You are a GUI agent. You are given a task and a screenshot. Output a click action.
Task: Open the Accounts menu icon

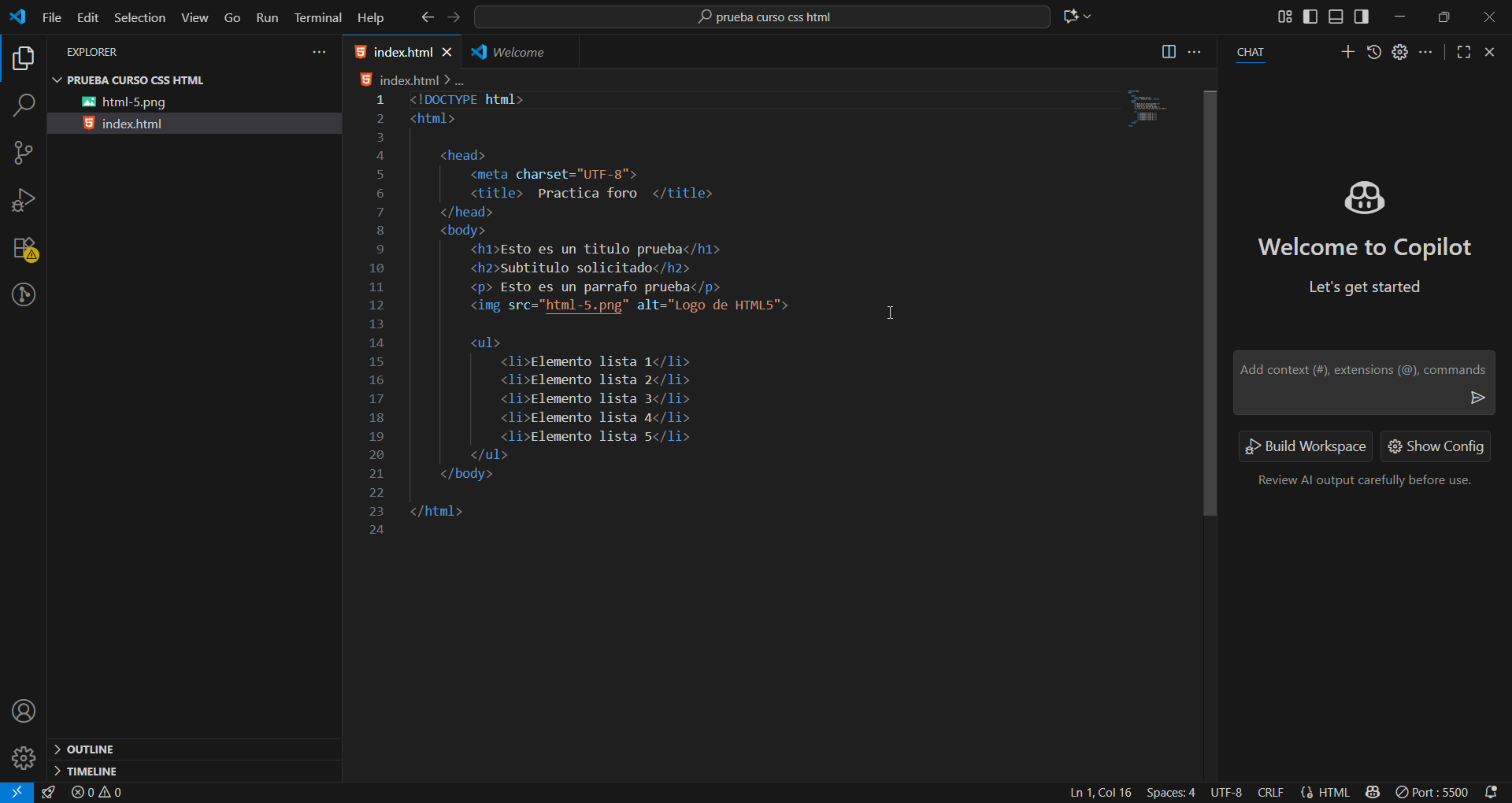click(x=24, y=711)
